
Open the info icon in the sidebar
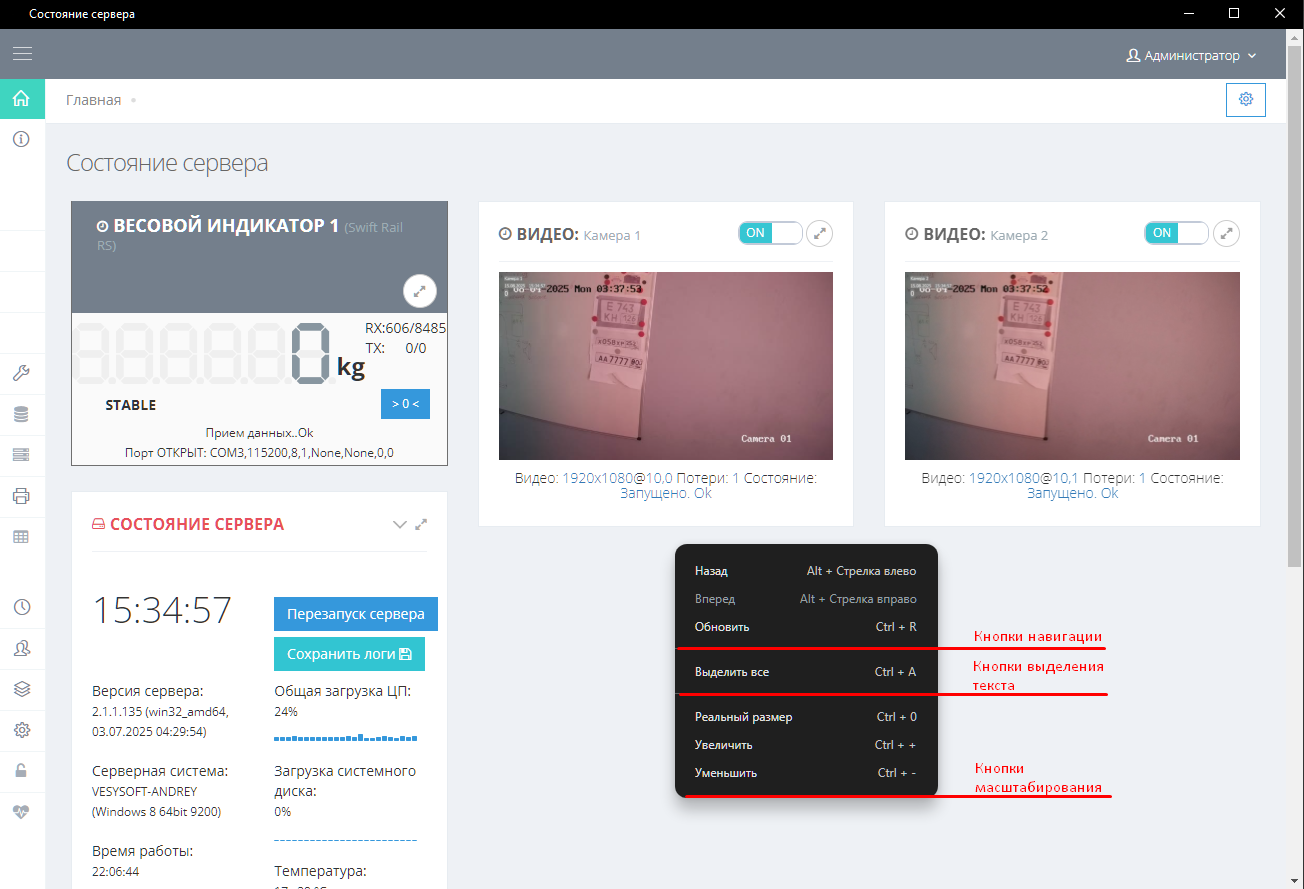[x=21, y=139]
